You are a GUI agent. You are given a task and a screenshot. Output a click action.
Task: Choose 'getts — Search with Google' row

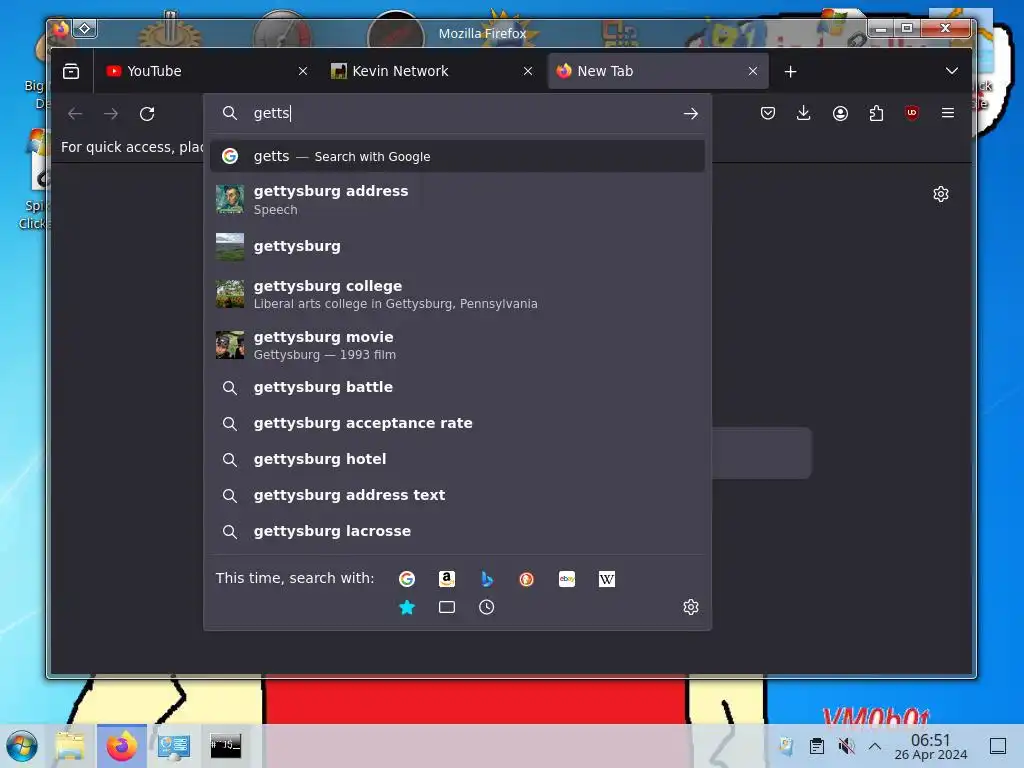(x=457, y=156)
